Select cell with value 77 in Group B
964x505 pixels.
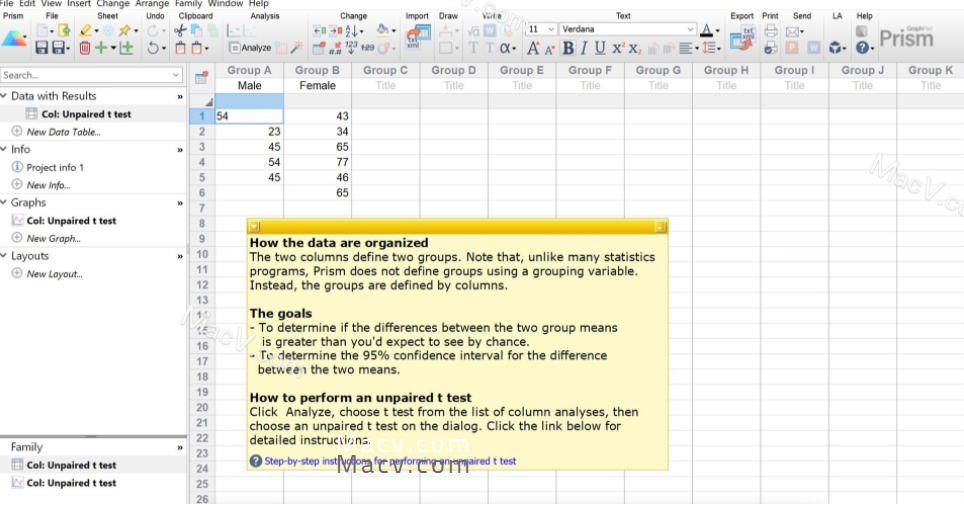[317, 162]
